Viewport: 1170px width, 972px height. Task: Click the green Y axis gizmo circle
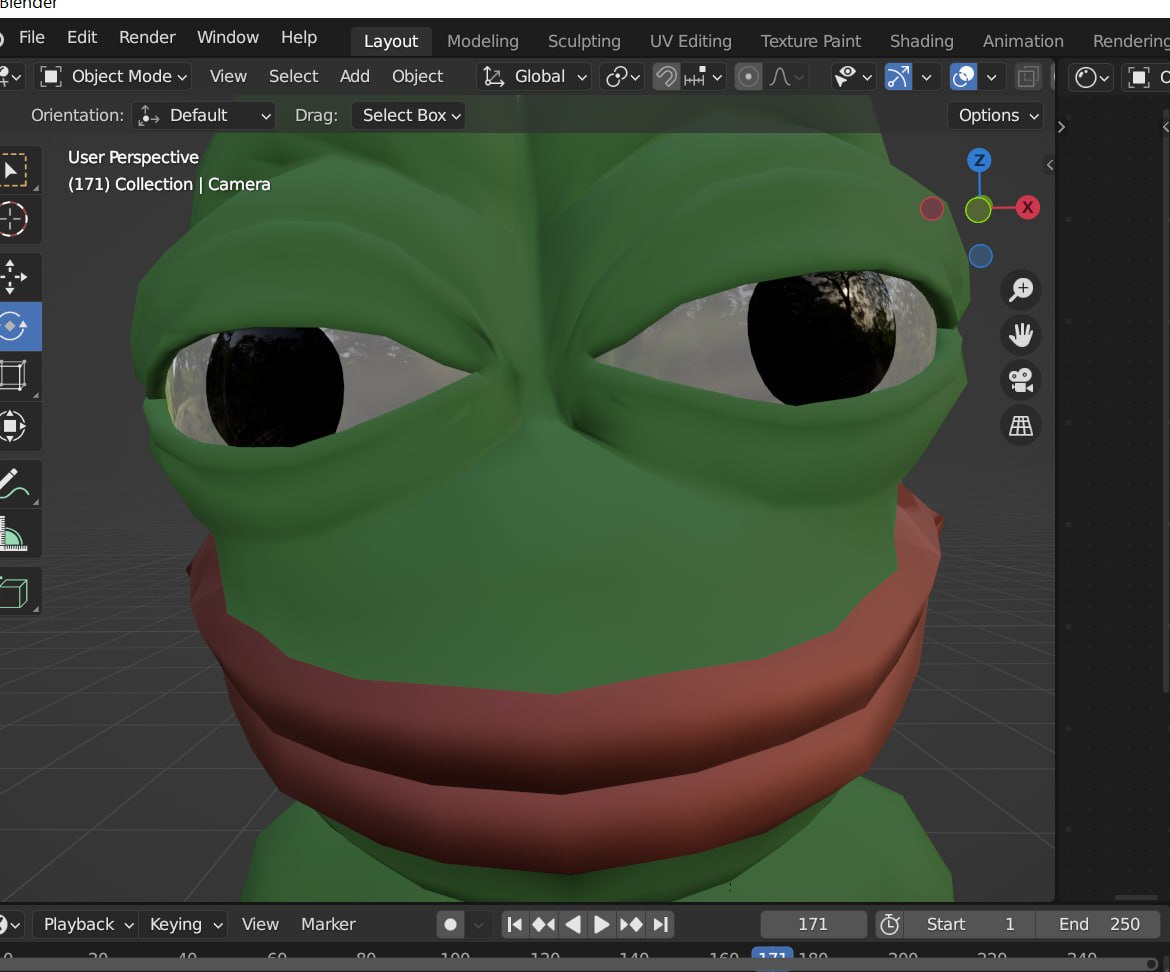click(977, 210)
